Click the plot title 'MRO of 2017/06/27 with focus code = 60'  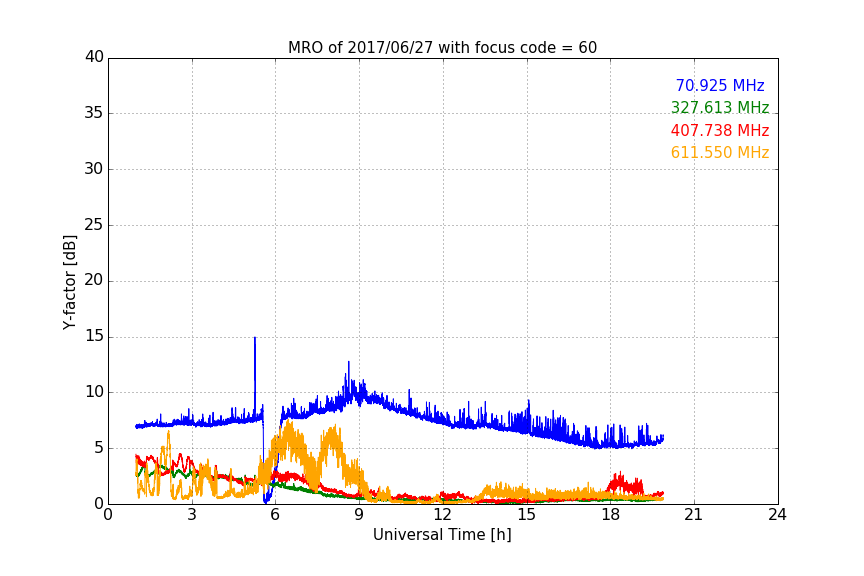(442, 48)
